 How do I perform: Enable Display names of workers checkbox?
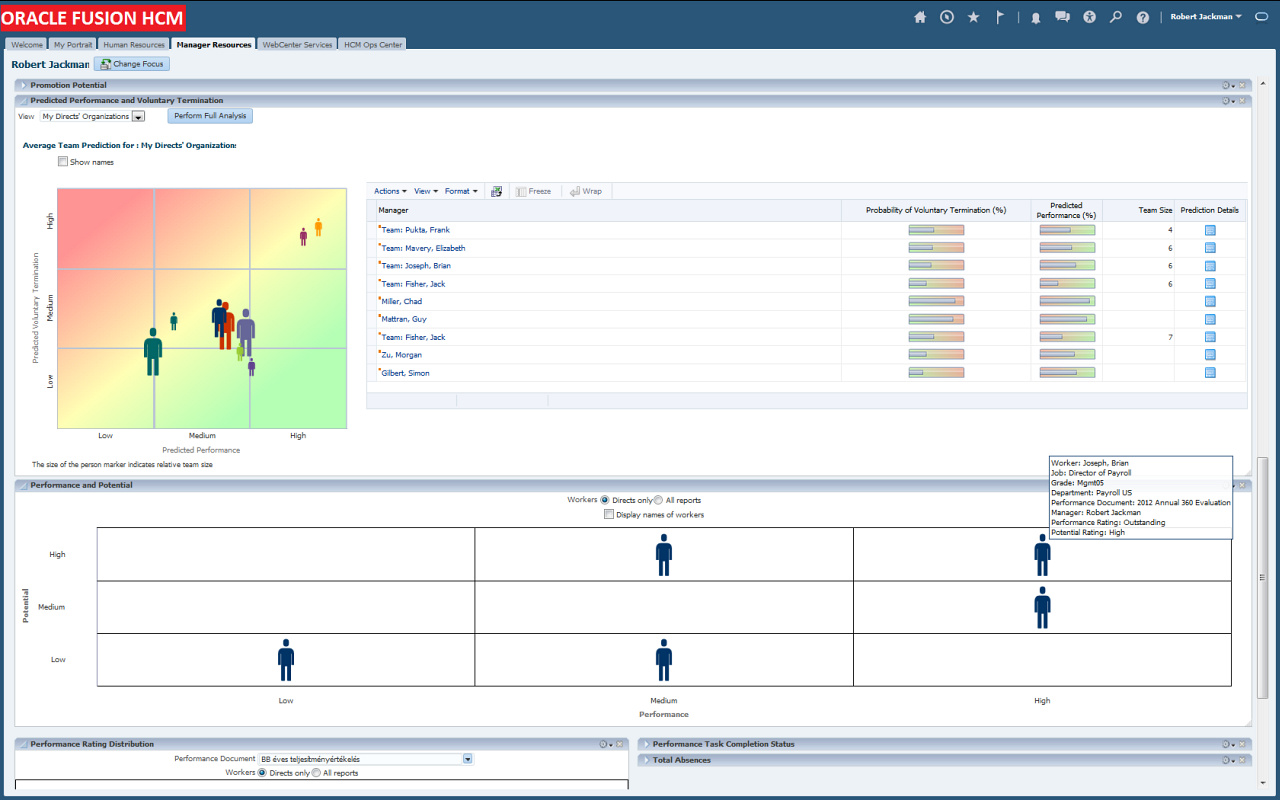click(x=609, y=515)
